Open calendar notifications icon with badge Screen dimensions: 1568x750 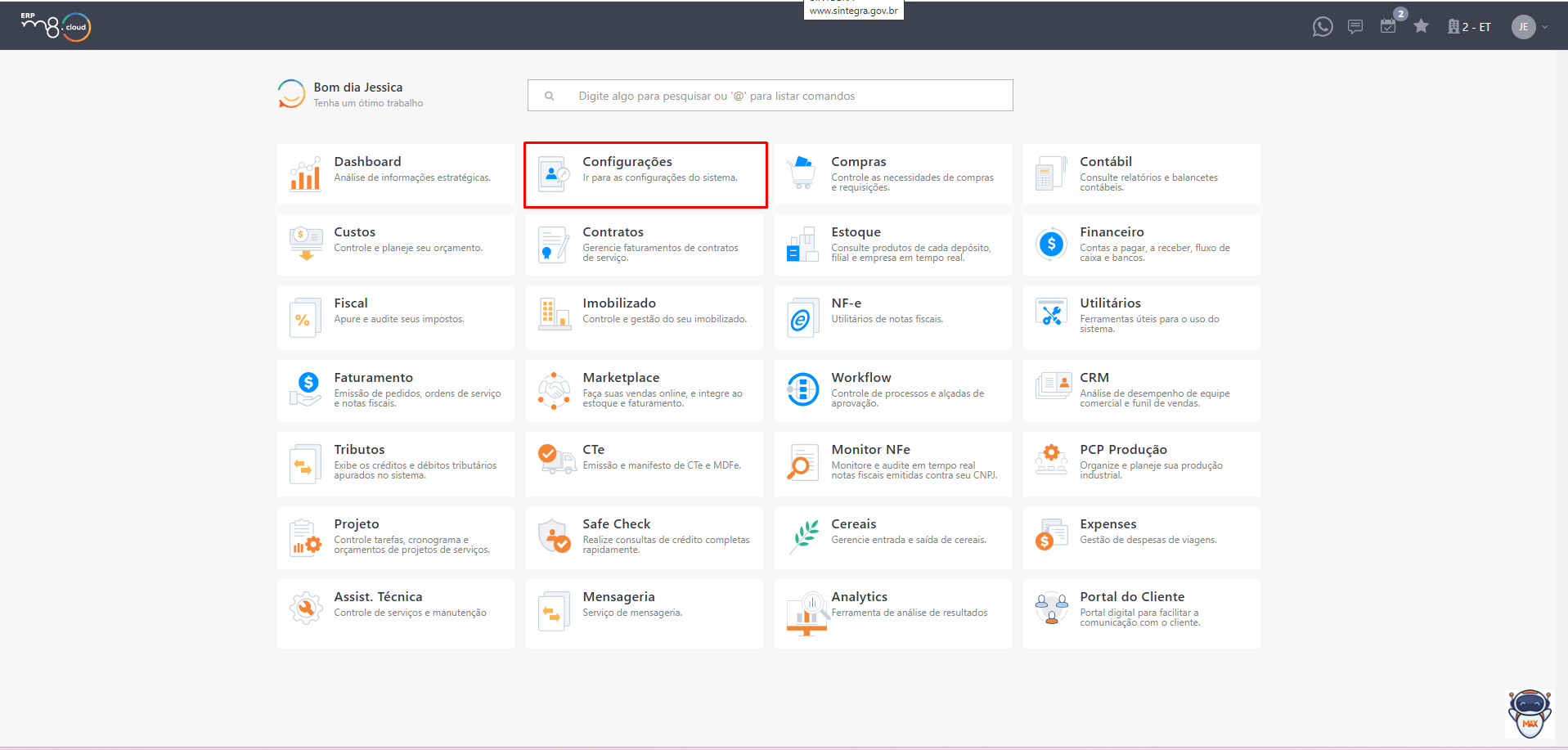coord(1388,26)
